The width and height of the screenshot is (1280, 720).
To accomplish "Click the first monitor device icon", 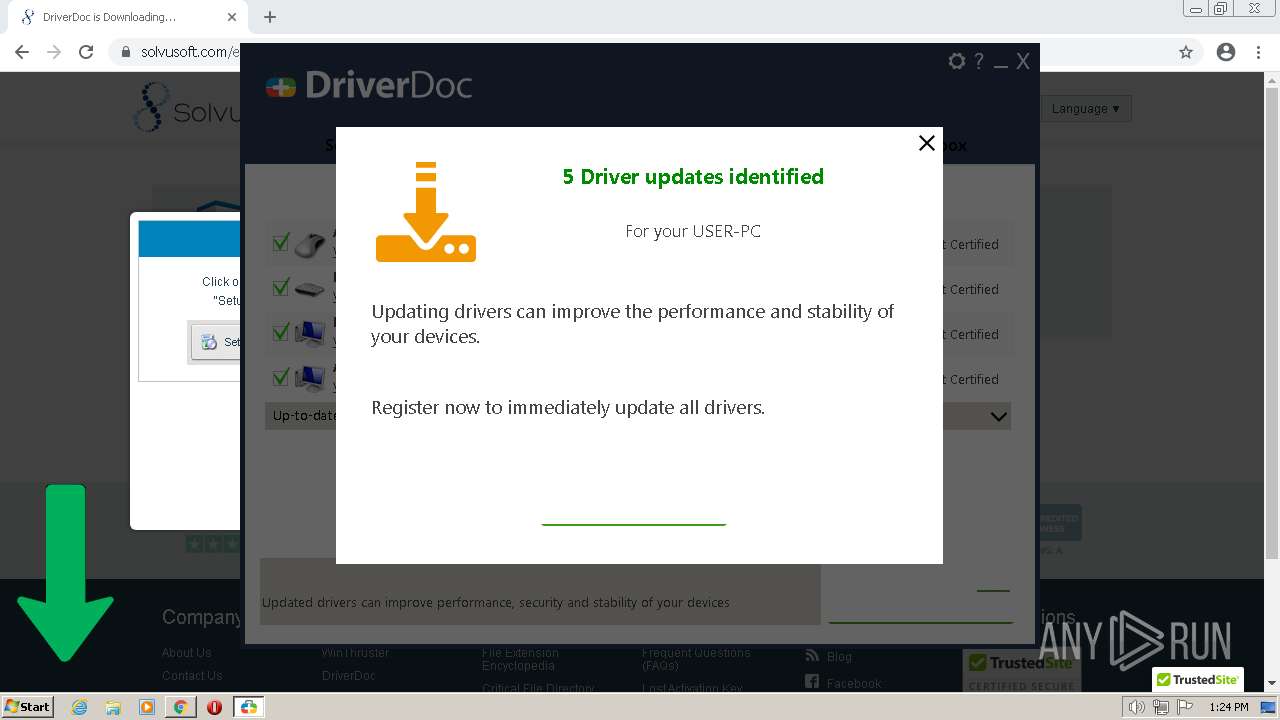I will click(x=310, y=334).
